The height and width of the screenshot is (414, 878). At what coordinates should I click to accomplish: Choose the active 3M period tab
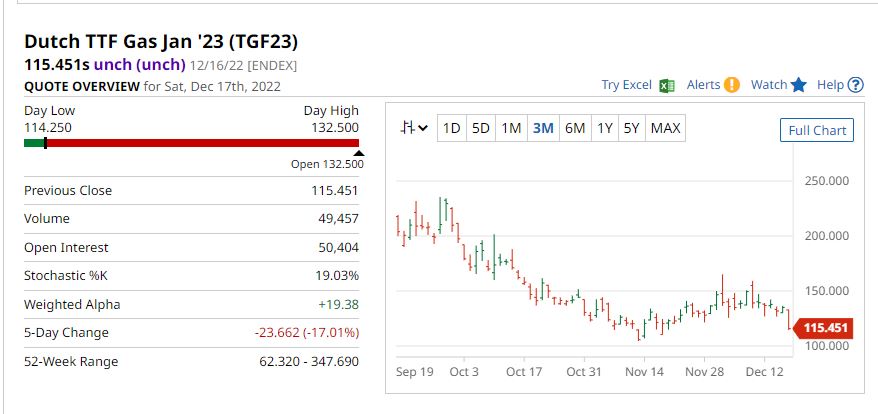543,128
